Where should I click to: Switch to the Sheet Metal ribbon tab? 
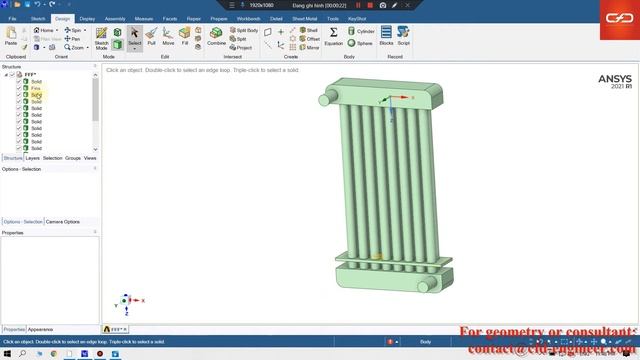304,19
